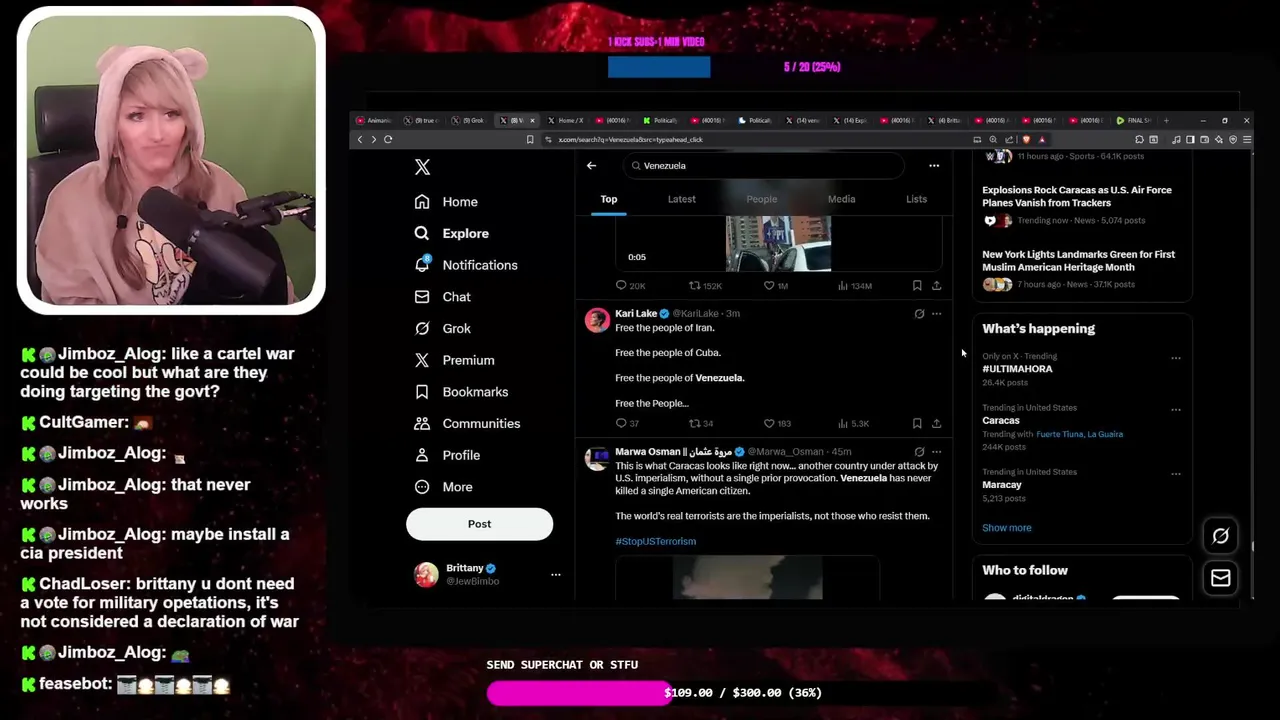Click Brittany @JewBimbo account avatar
Viewport: 1280px width, 720px height.
[x=426, y=574]
